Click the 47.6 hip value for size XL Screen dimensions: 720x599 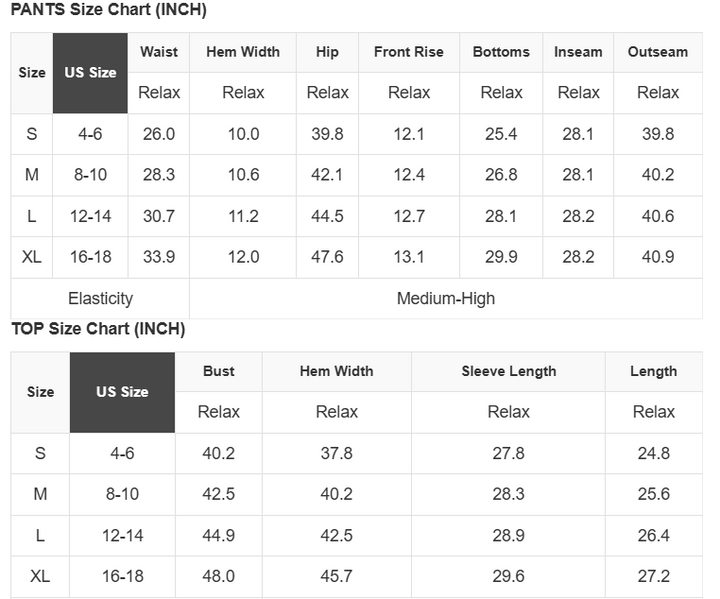tap(327, 257)
